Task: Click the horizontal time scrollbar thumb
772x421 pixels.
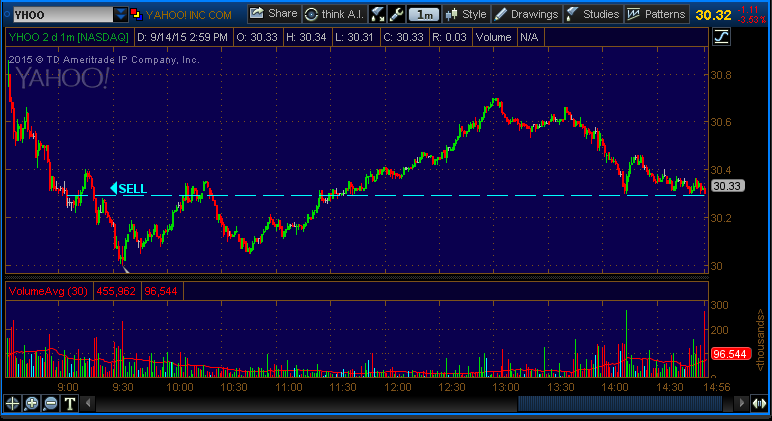Action: 618,403
